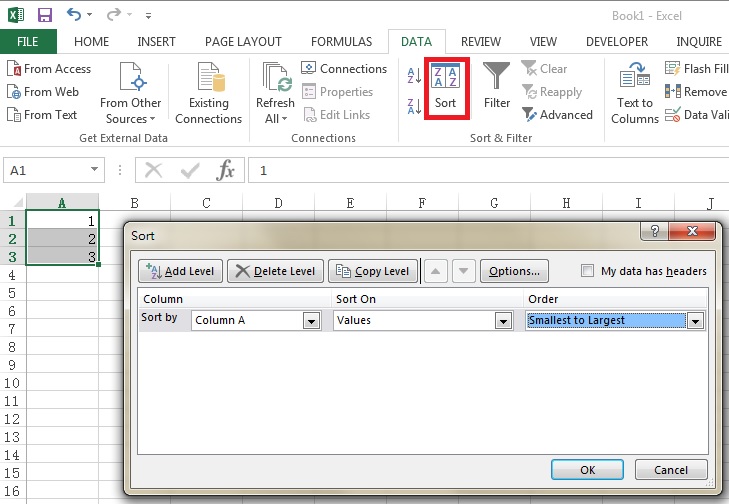The image size is (729, 504).
Task: Click the Select All corner triangle
Action: pos(17,202)
